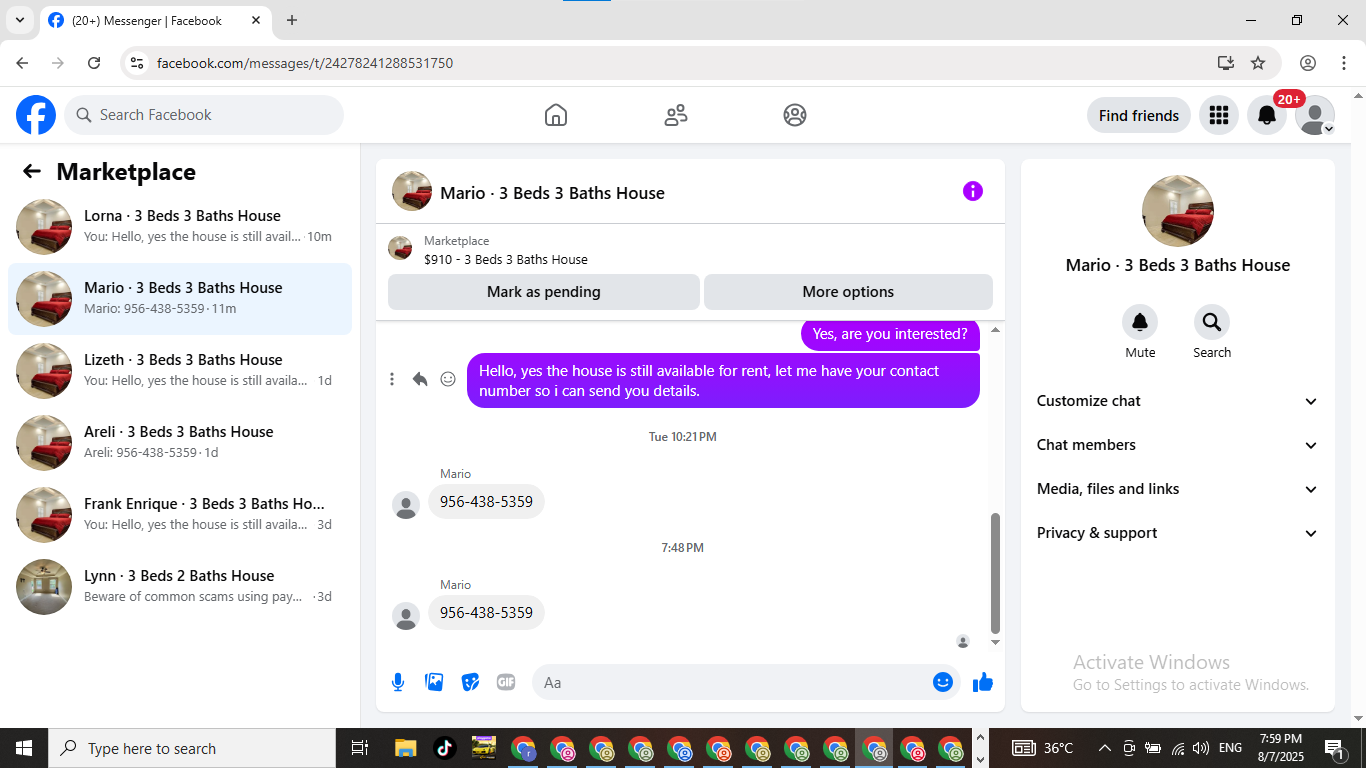Open Chrome tab search dropdown
1366x768 pixels.
[x=19, y=20]
